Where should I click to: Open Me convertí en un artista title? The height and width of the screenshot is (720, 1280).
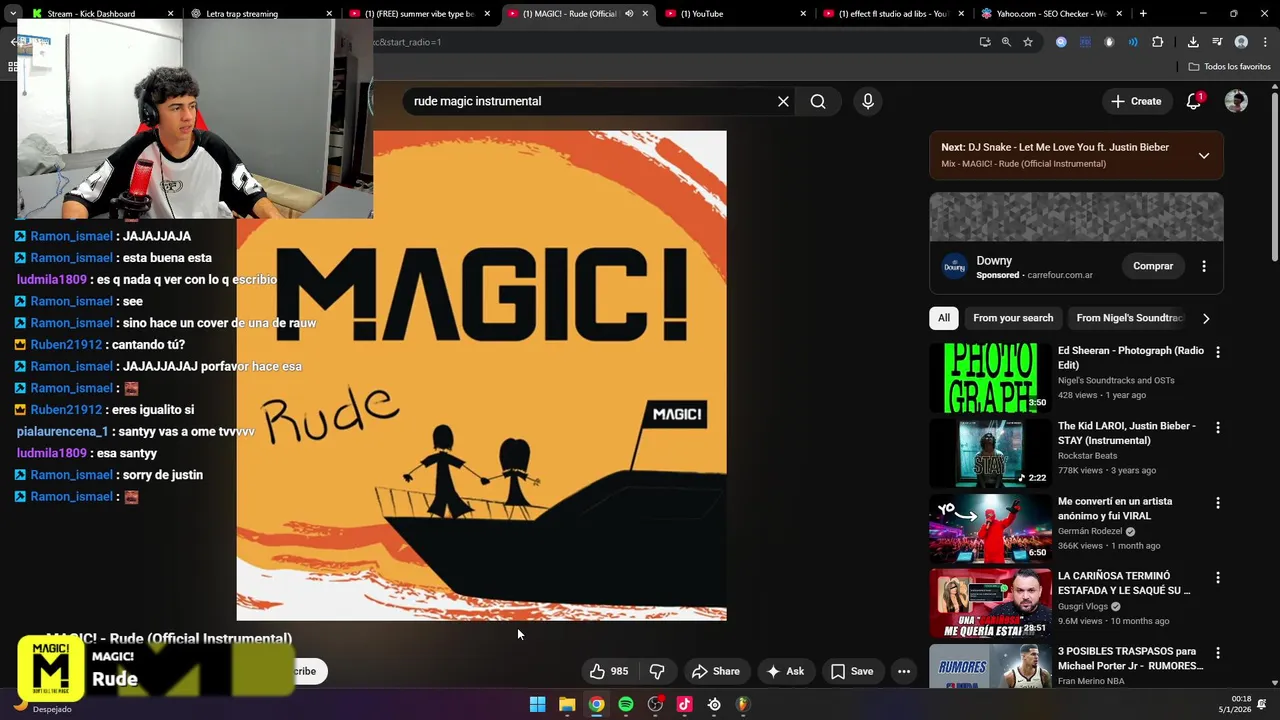(x=1115, y=508)
